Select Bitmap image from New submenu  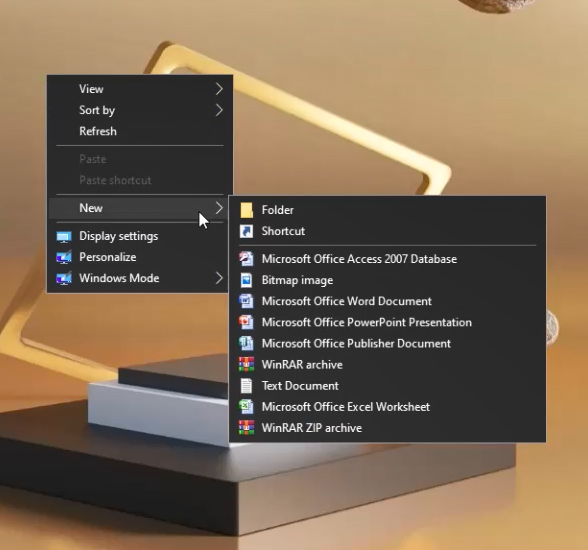(387, 280)
